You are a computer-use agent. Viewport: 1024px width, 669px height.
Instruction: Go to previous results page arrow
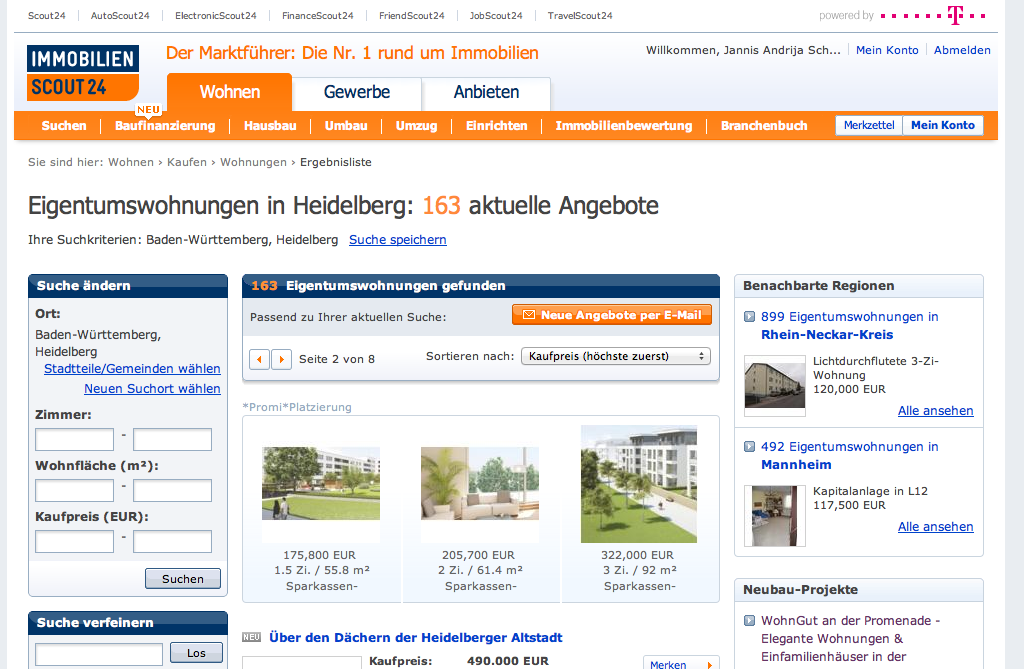pyautogui.click(x=259, y=359)
